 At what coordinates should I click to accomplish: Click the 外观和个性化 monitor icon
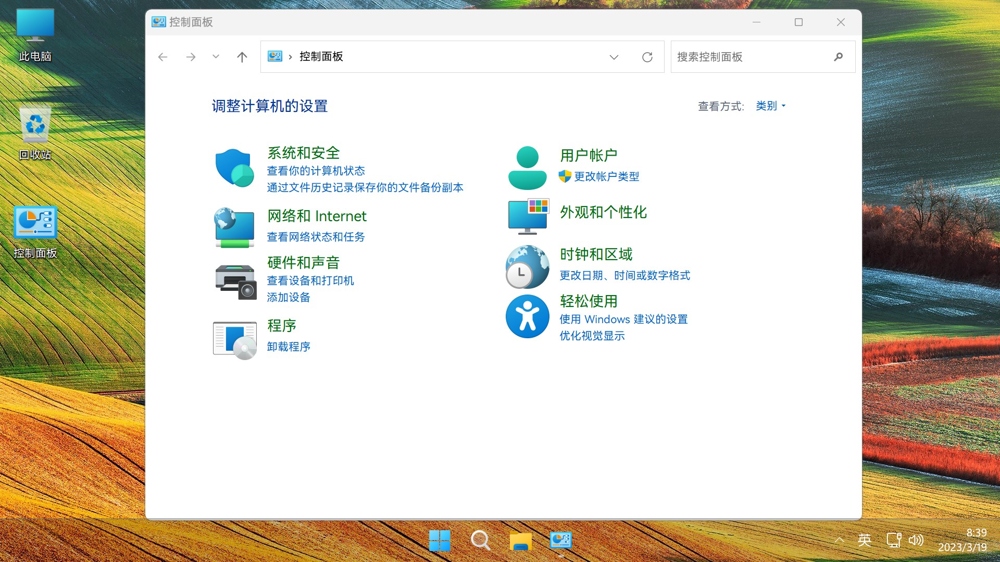tap(527, 215)
